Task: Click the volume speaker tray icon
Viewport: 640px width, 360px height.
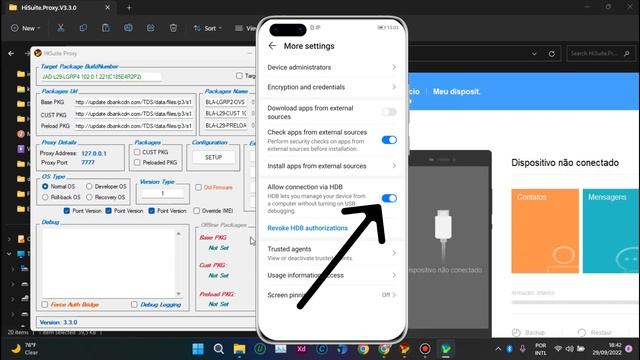Action: (569, 349)
